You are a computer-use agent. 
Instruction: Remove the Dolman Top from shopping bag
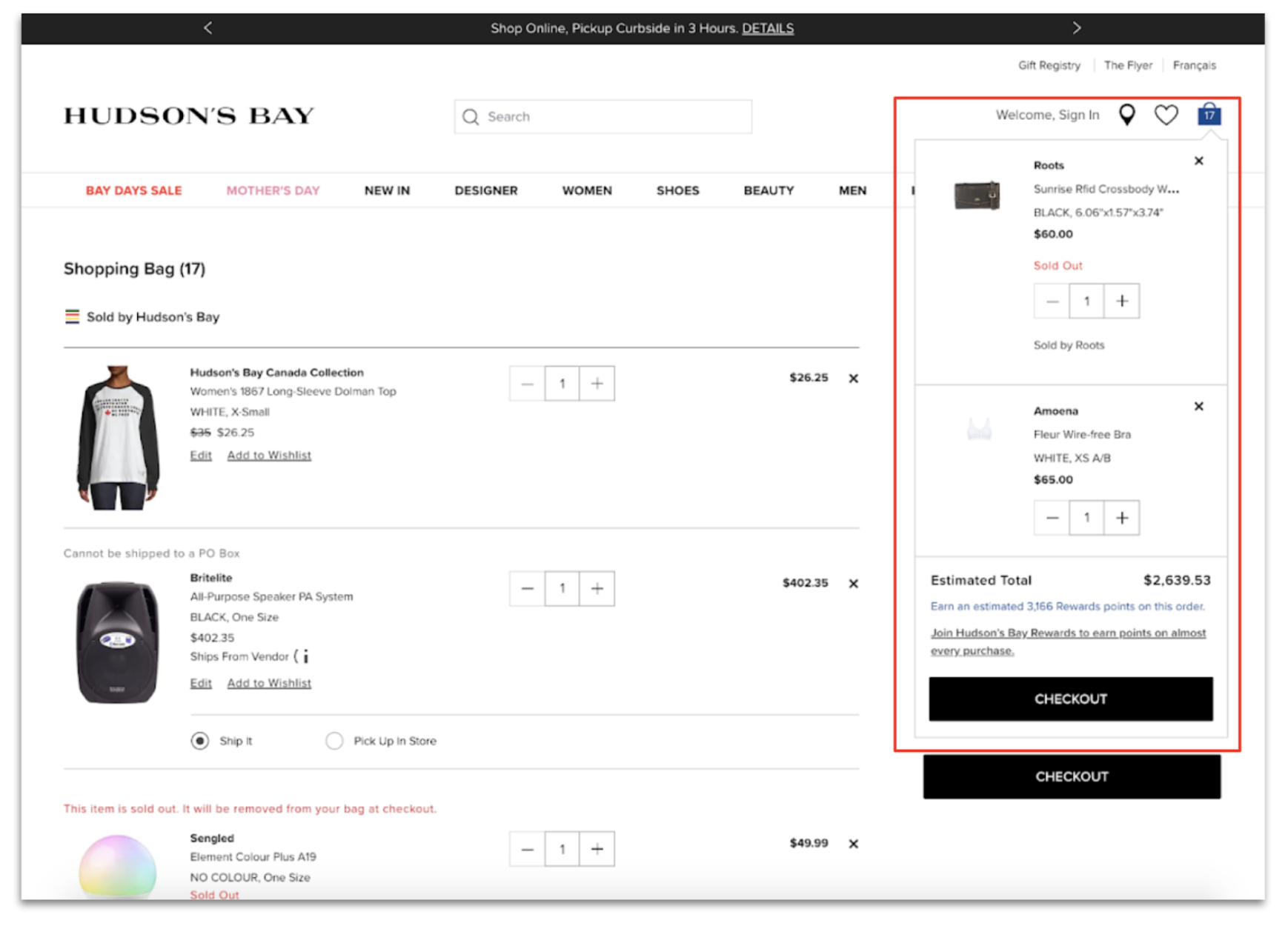coord(853,379)
